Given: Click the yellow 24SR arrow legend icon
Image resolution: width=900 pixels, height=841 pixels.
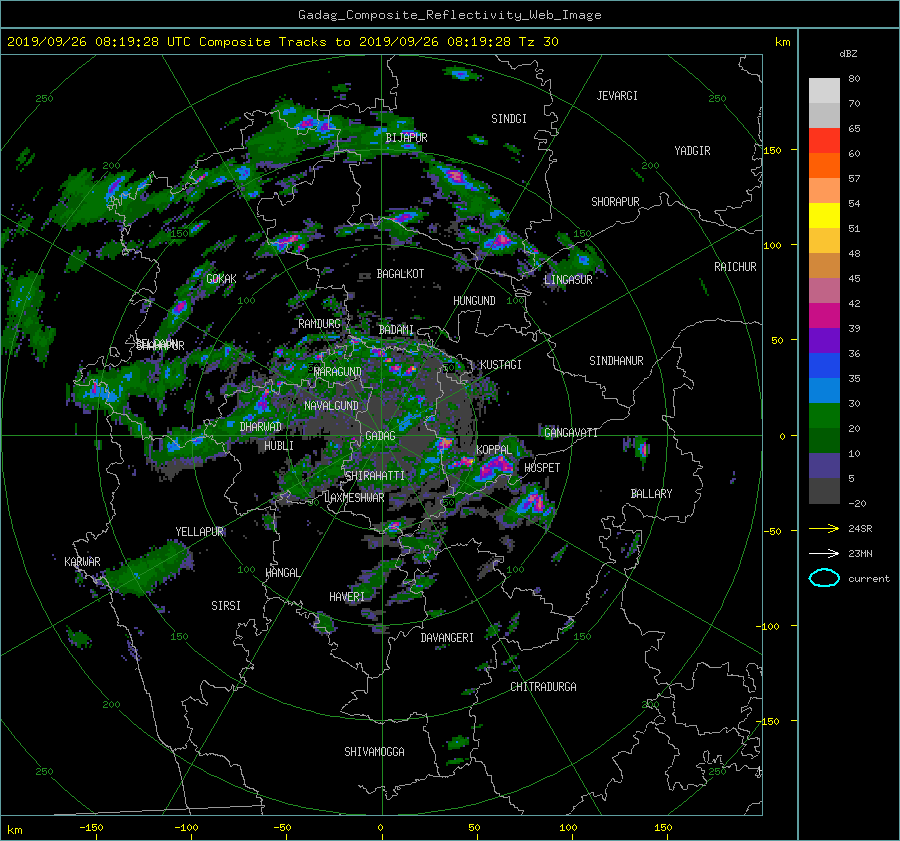Looking at the screenshot, I should click(824, 528).
